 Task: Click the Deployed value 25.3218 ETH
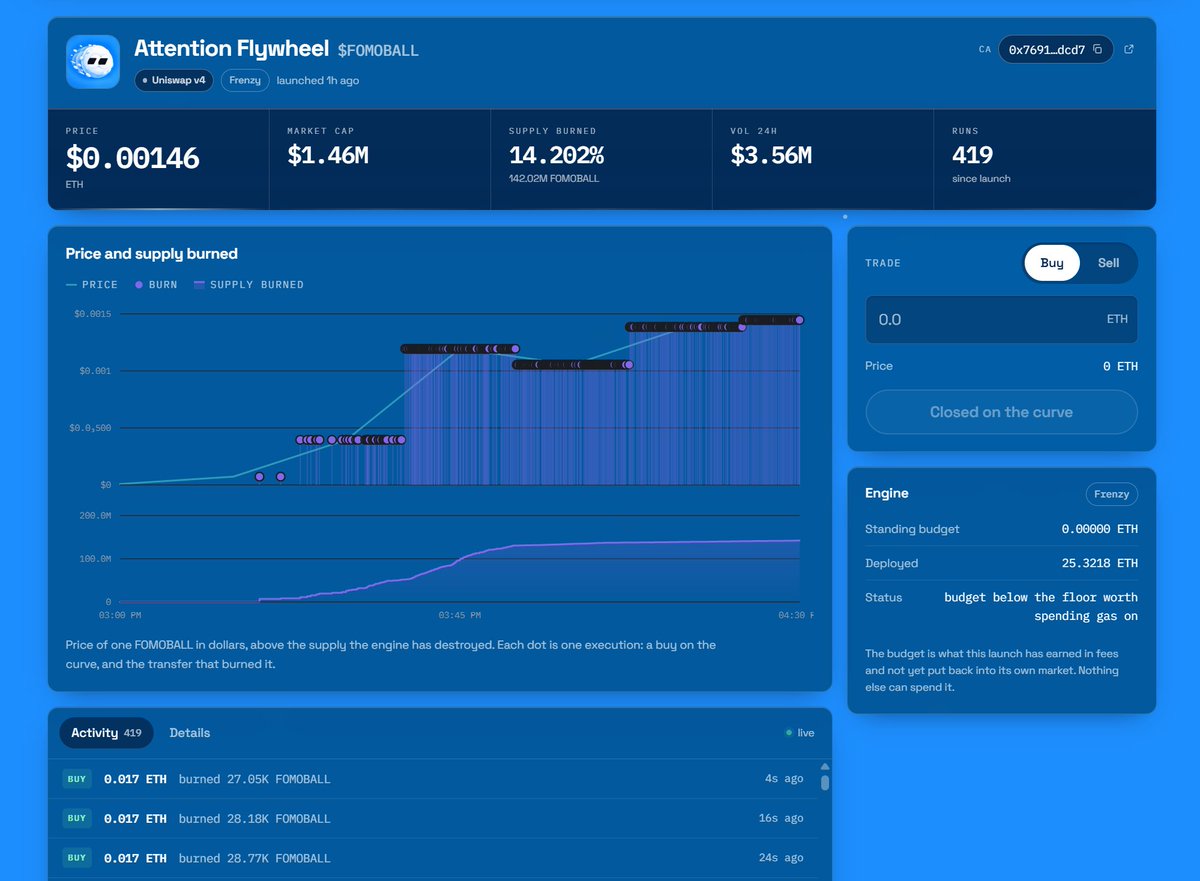[1100, 563]
